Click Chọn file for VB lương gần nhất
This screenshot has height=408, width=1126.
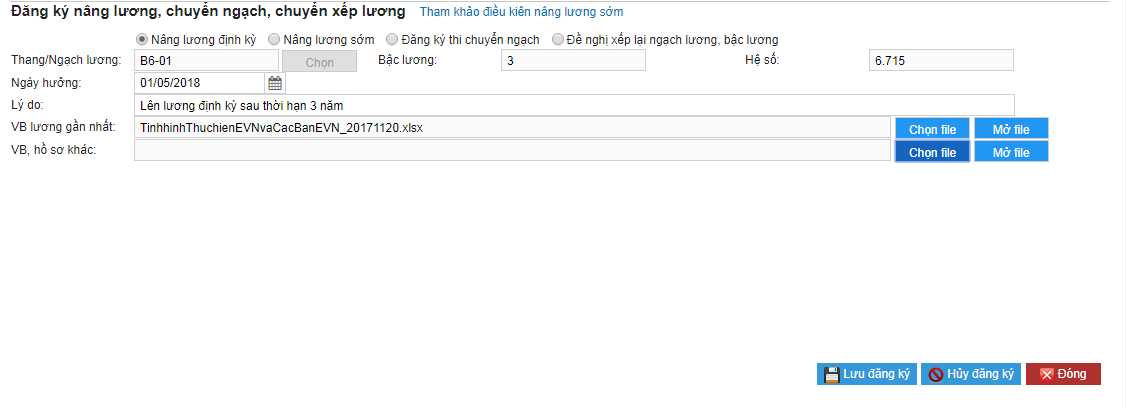tap(932, 129)
